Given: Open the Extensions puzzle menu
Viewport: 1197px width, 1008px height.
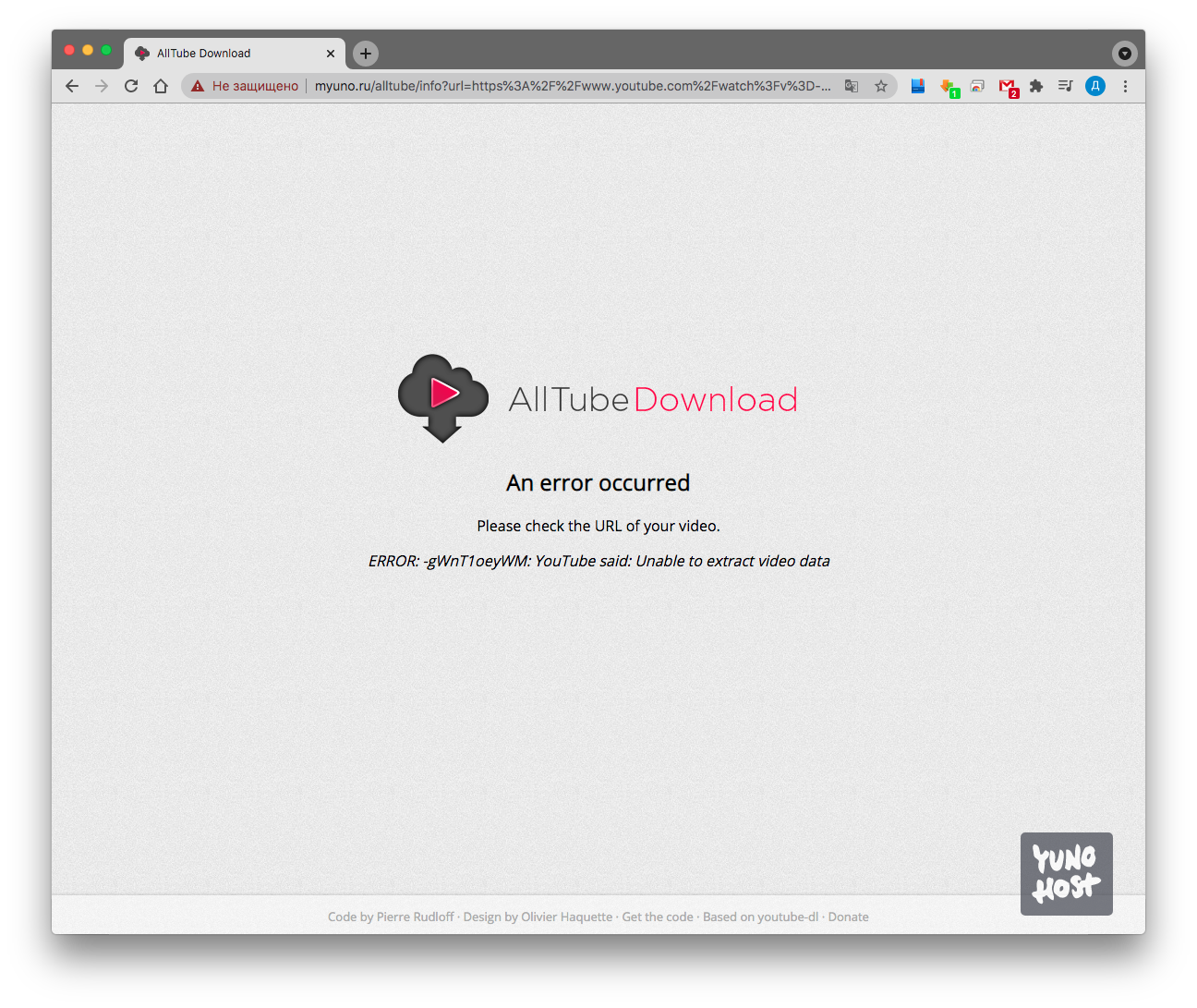Looking at the screenshot, I should coord(1036,86).
